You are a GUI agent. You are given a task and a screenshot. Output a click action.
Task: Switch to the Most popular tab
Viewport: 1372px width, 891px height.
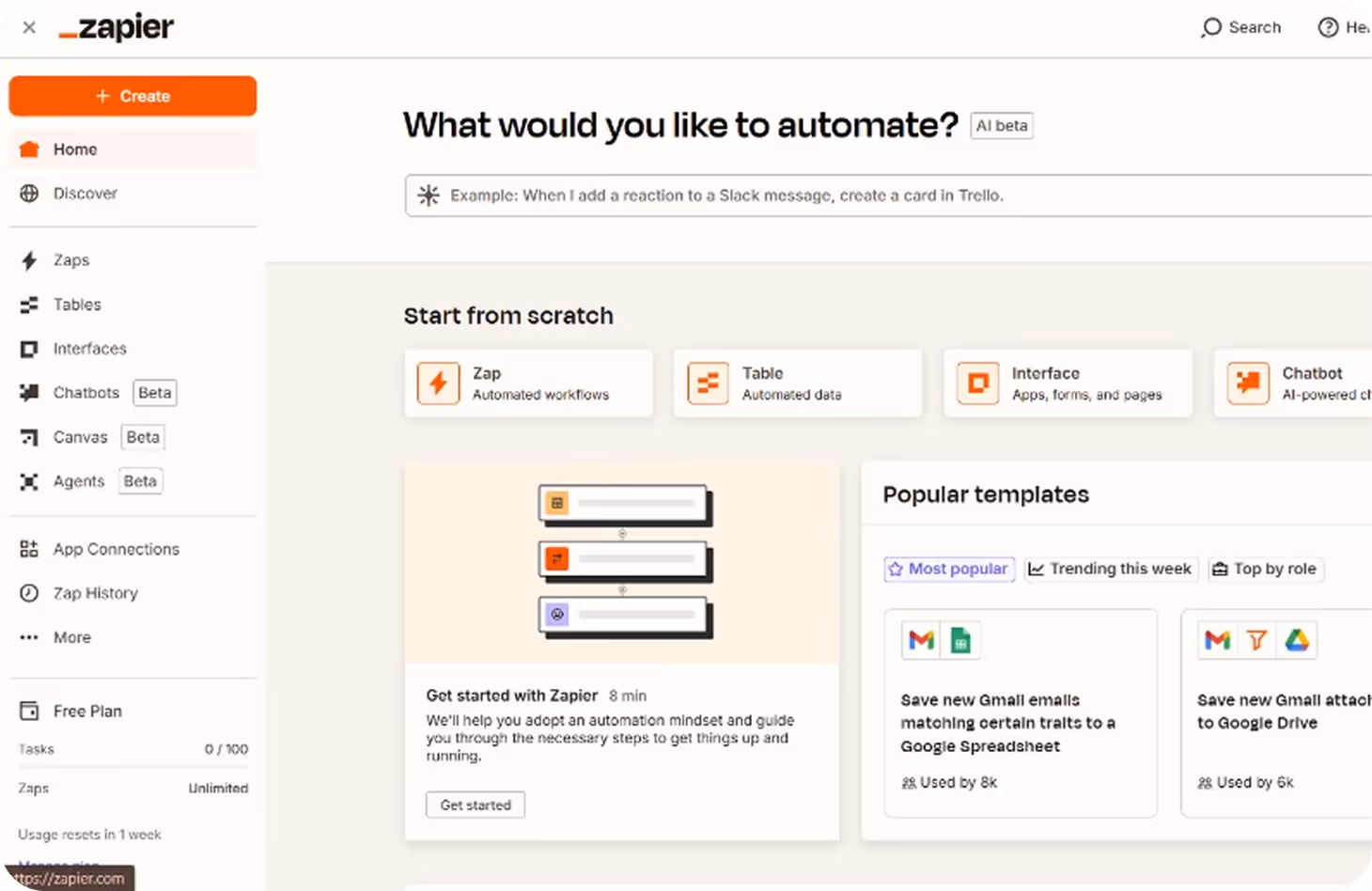(x=949, y=569)
